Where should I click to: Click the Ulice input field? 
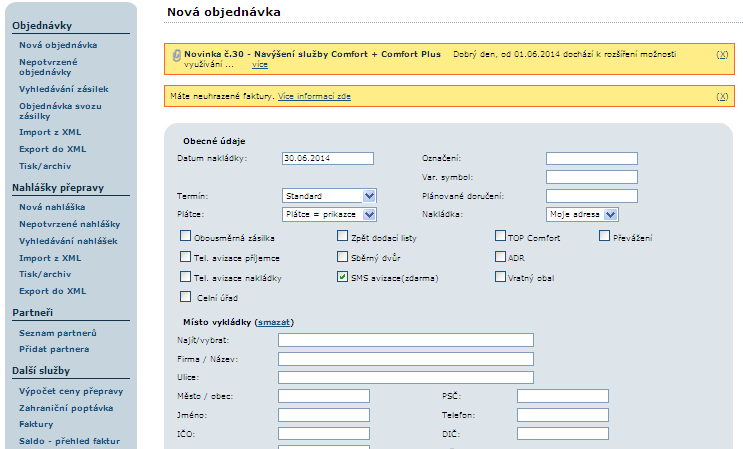(x=406, y=377)
